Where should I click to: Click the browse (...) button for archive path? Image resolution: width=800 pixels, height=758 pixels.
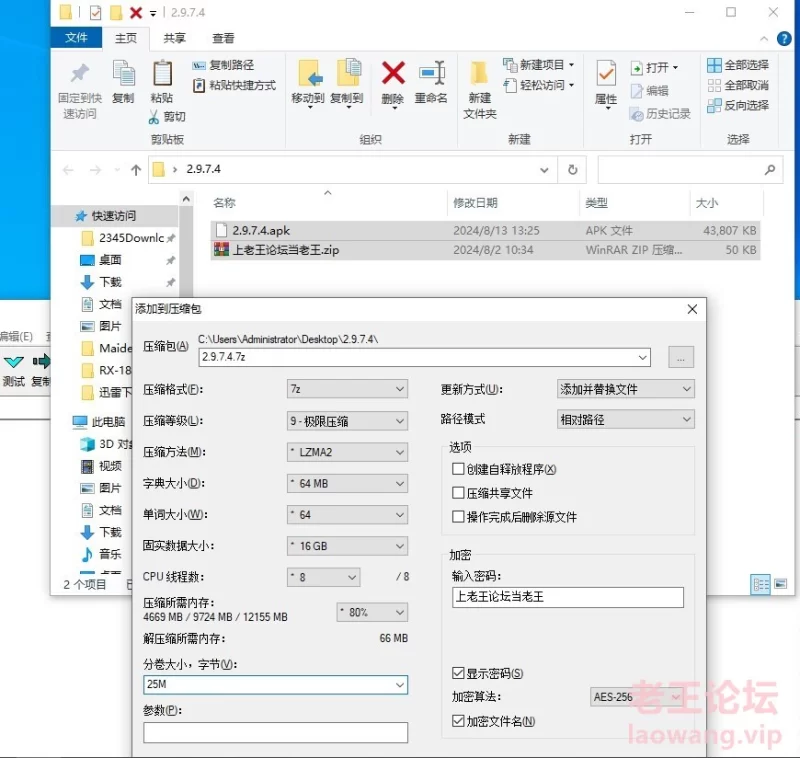click(681, 357)
